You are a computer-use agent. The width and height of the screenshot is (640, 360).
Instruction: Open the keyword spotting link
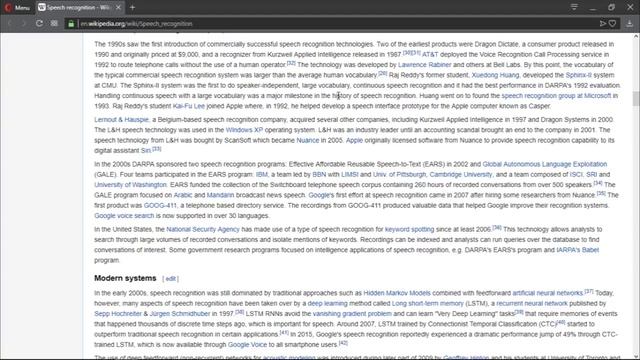[x=409, y=229]
